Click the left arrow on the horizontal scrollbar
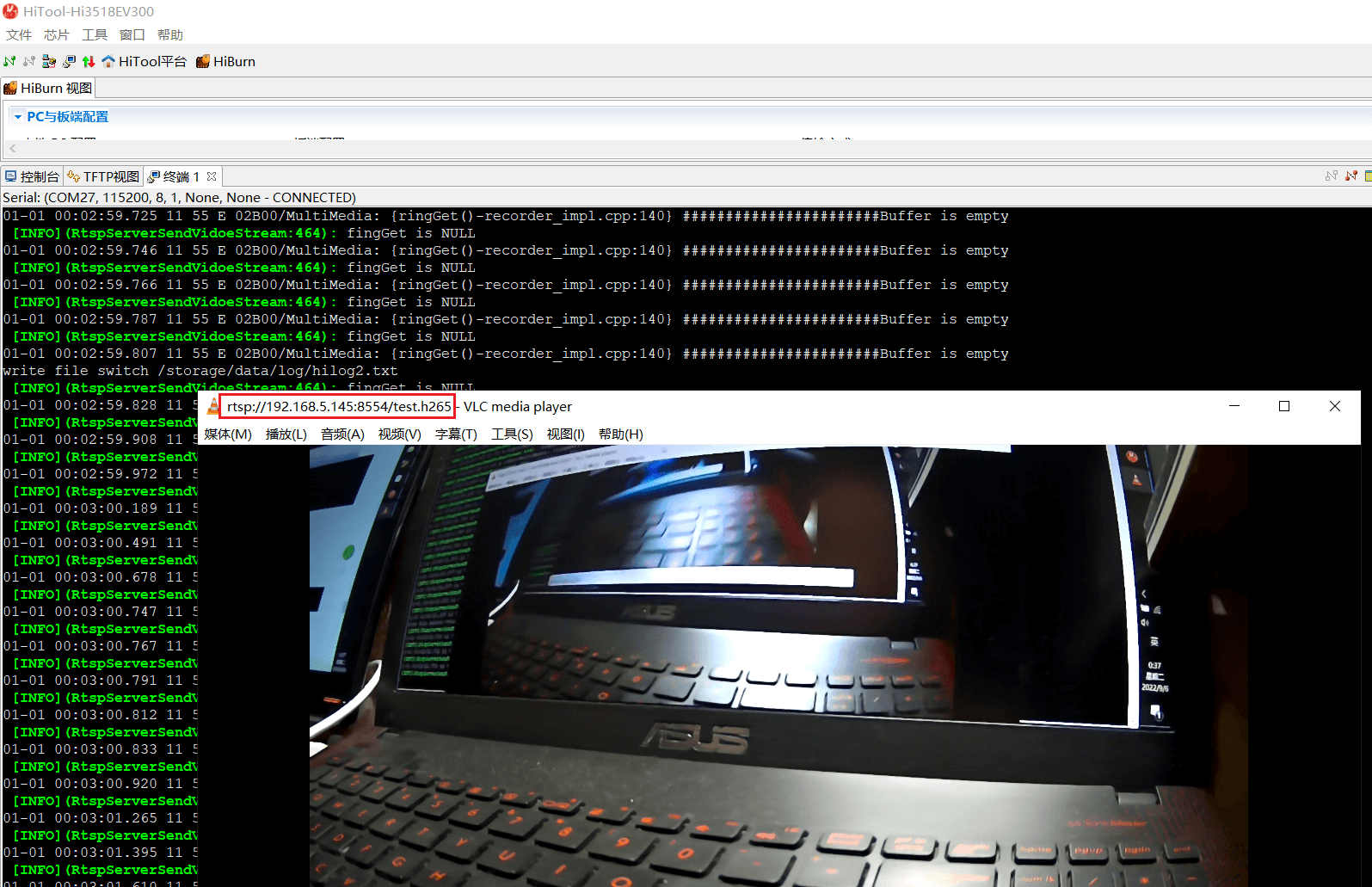This screenshot has width=1372, height=887. click(13, 149)
